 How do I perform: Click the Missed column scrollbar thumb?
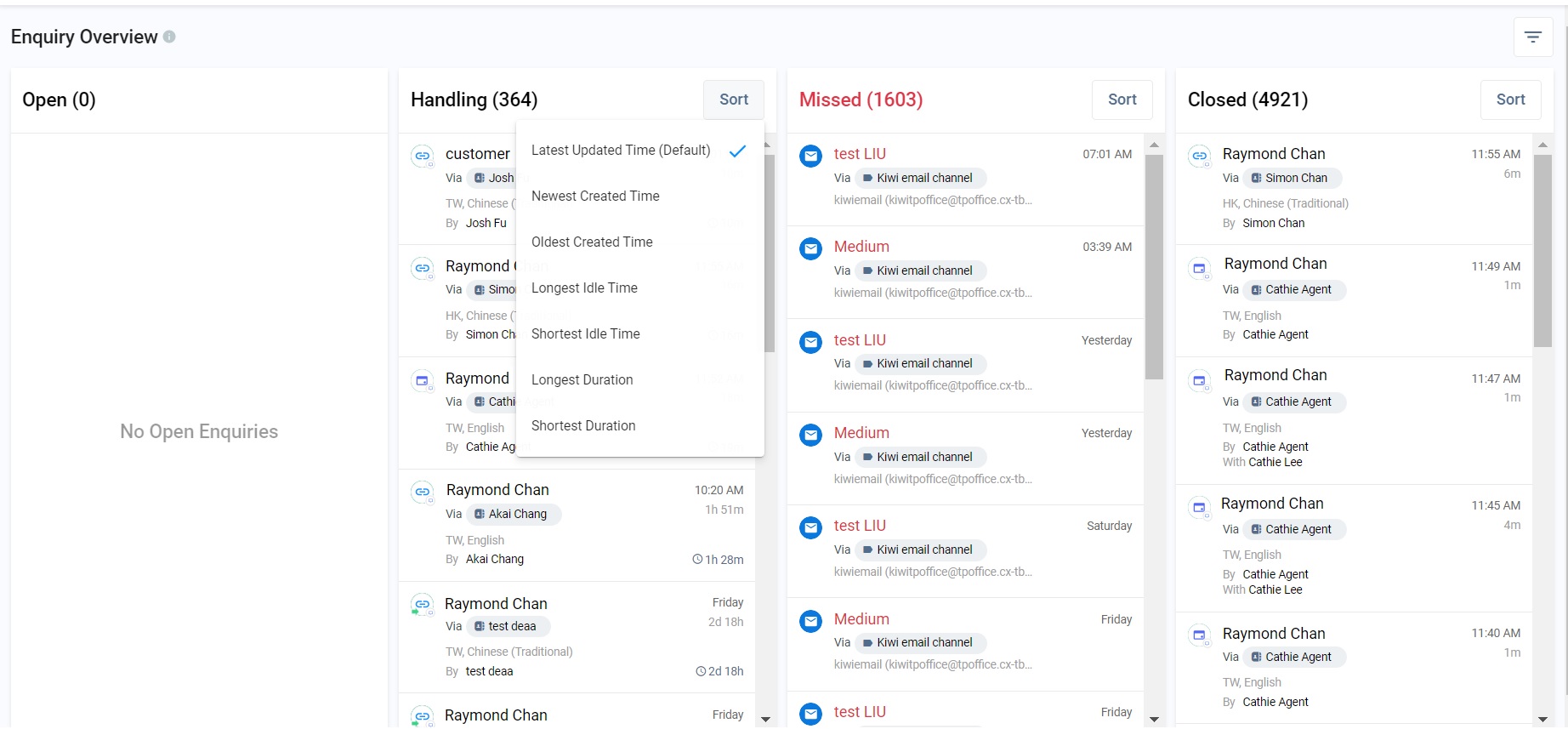pos(1154,267)
